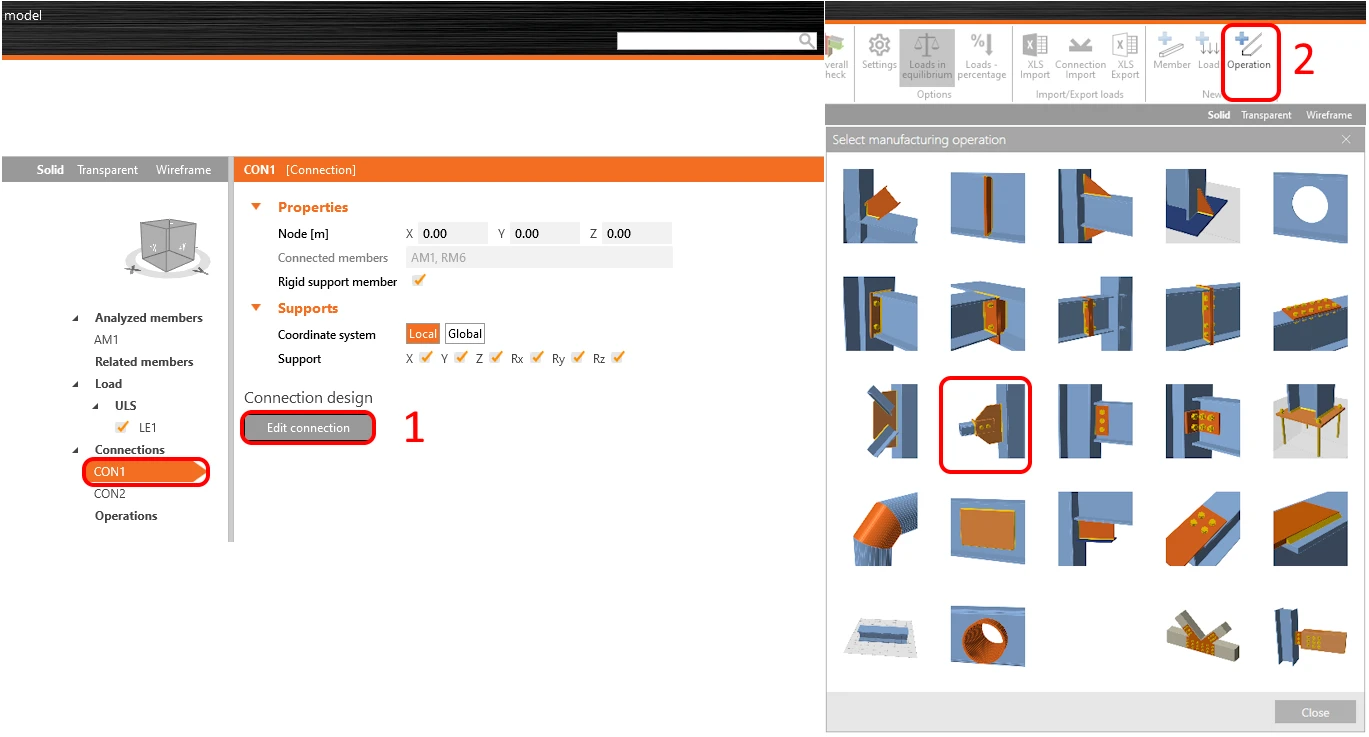Click the search magnifier icon
This screenshot has width=1369, height=737.
click(806, 41)
